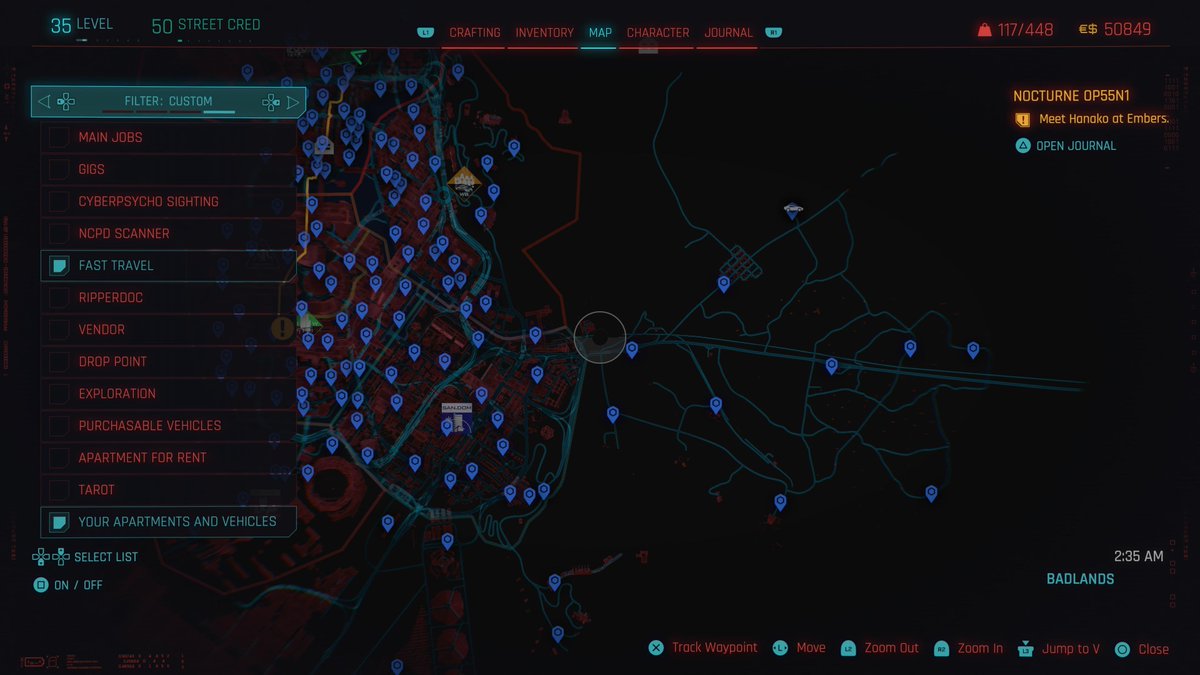This screenshot has width=1200, height=675.
Task: Enable the Vendor filter checkbox
Action: [59, 329]
